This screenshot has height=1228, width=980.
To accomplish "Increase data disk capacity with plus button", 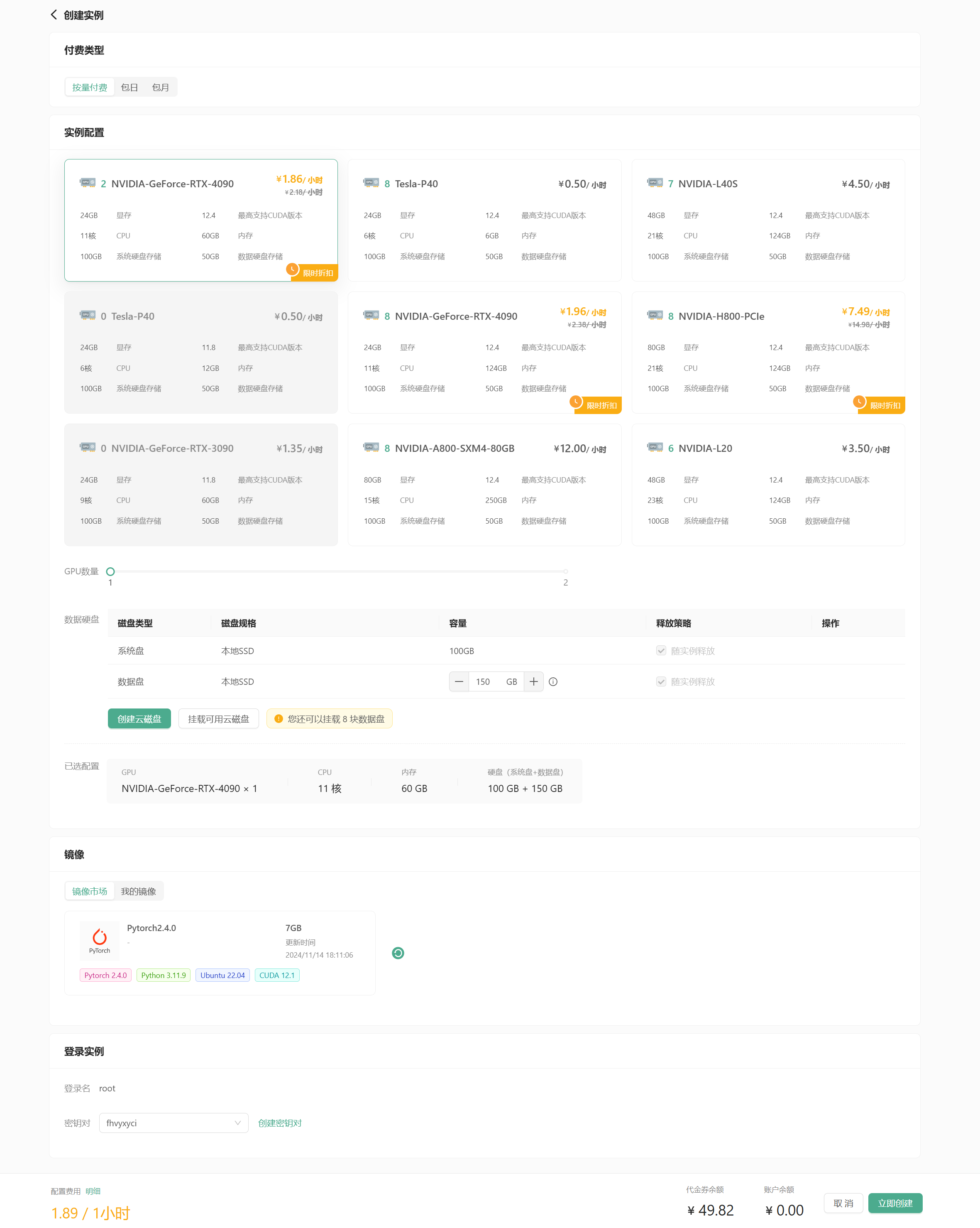I will (x=533, y=682).
